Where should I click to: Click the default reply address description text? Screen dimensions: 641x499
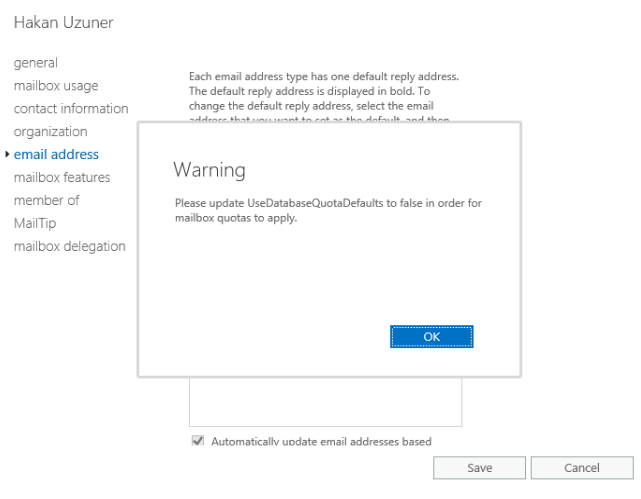coord(324,91)
